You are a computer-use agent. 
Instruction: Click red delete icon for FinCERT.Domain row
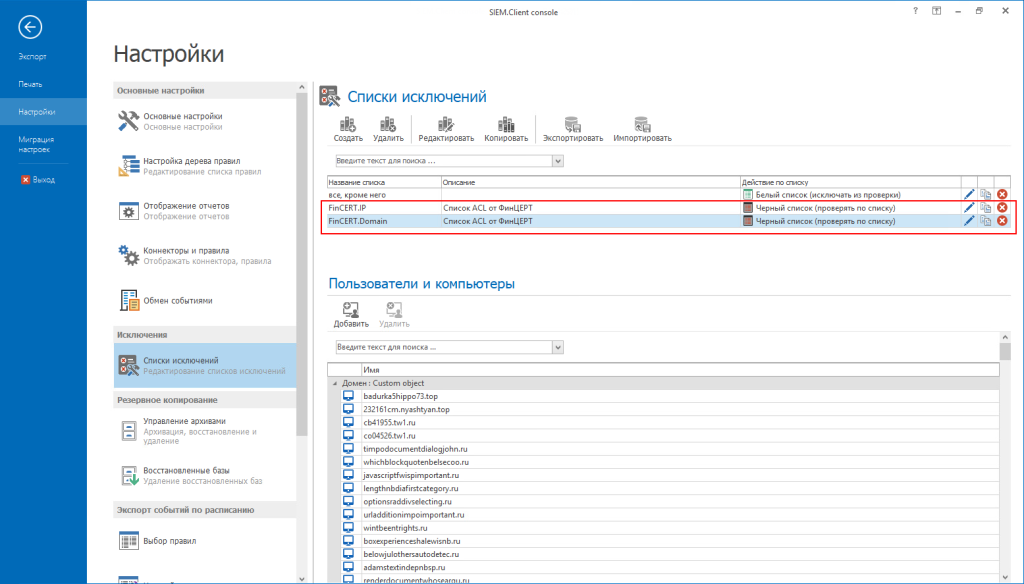(1002, 221)
